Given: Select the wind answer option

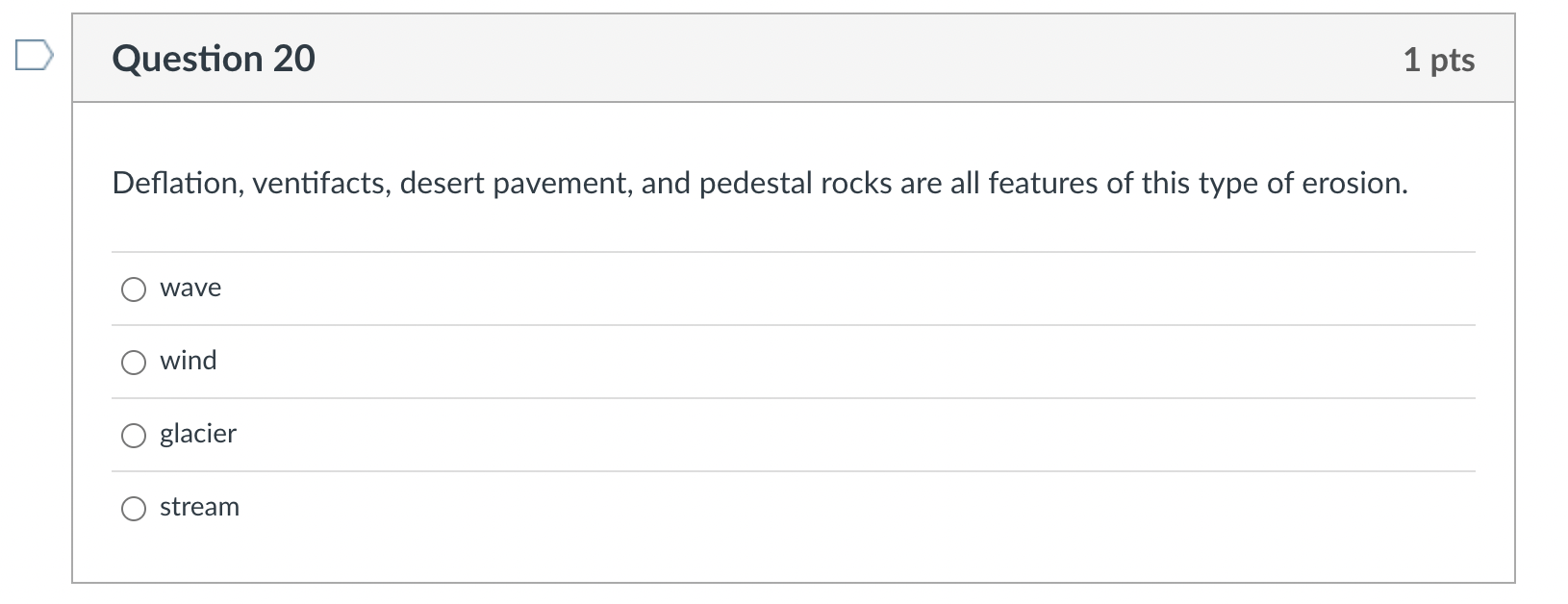Looking at the screenshot, I should 134,362.
